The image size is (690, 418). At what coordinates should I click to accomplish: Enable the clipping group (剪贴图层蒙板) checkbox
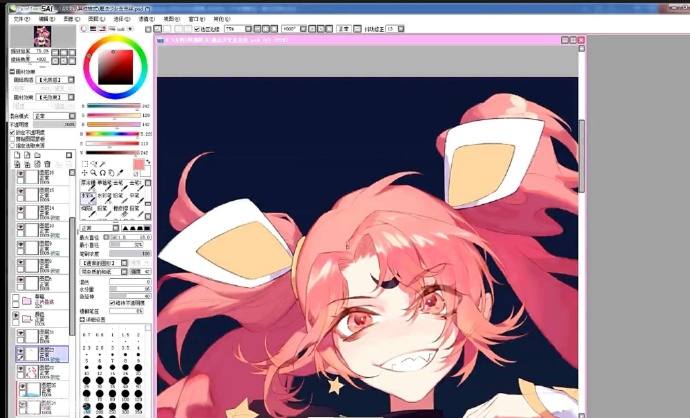pyautogui.click(x=12, y=139)
